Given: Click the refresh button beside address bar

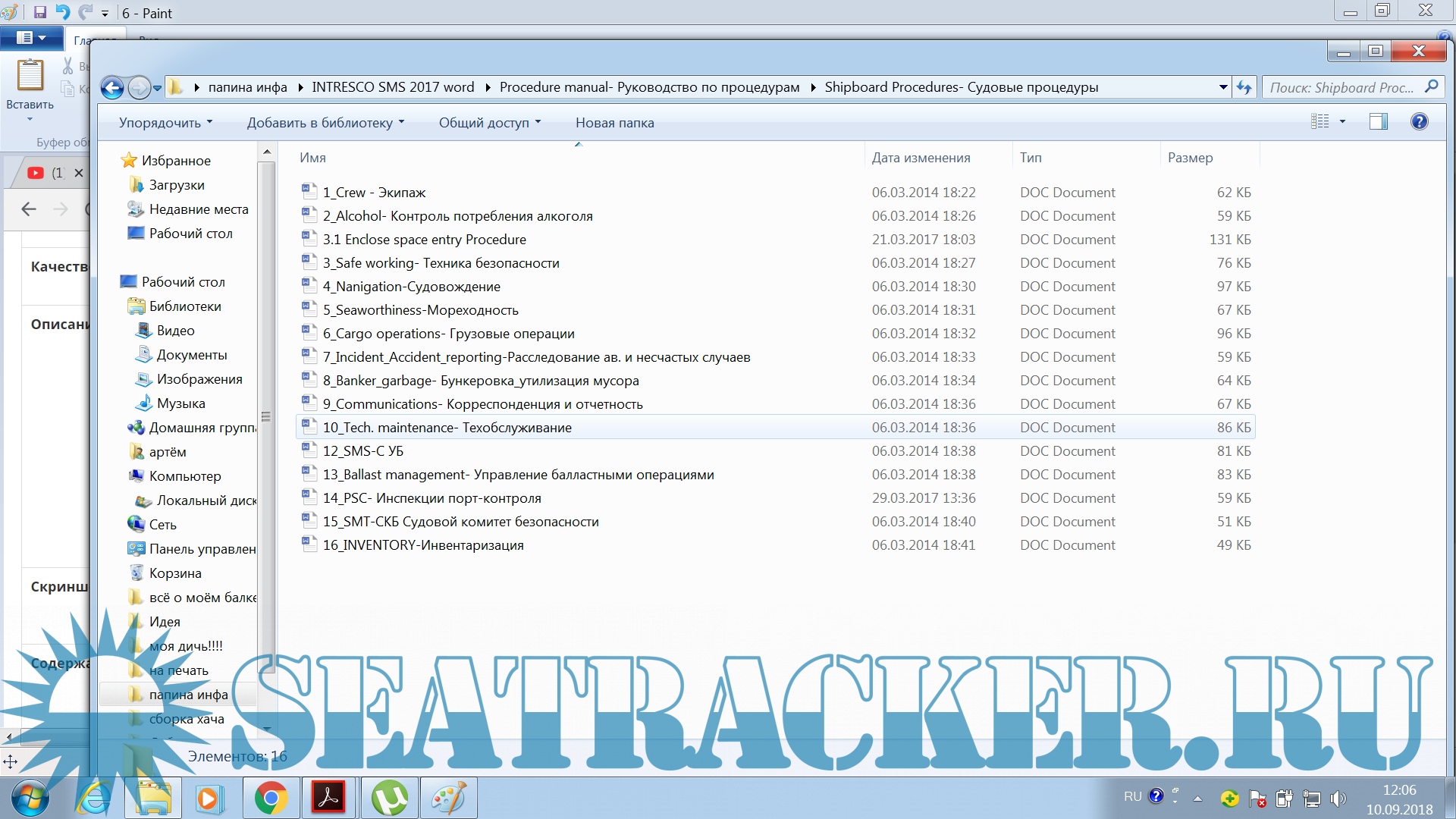Looking at the screenshot, I should (1244, 88).
